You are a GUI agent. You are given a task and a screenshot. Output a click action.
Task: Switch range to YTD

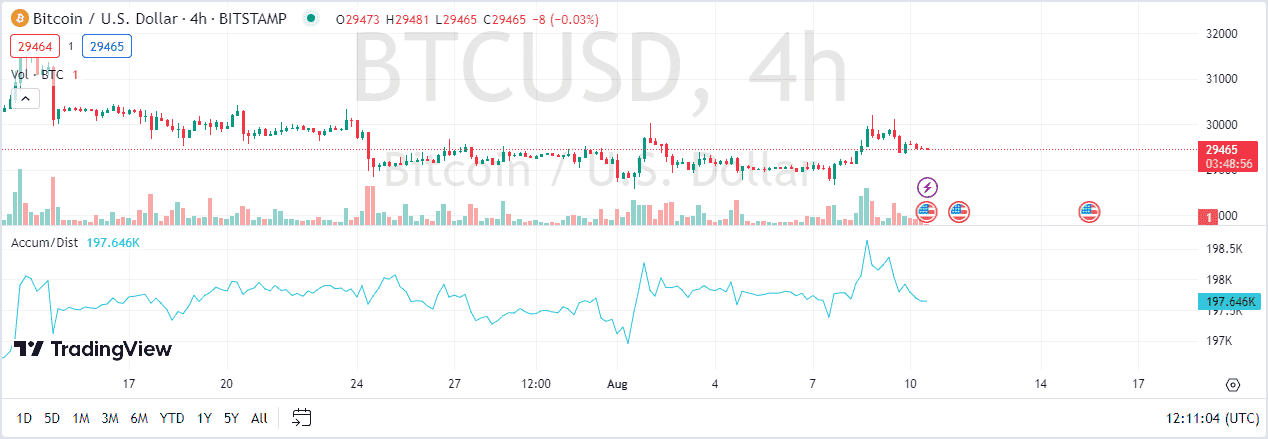(172, 417)
